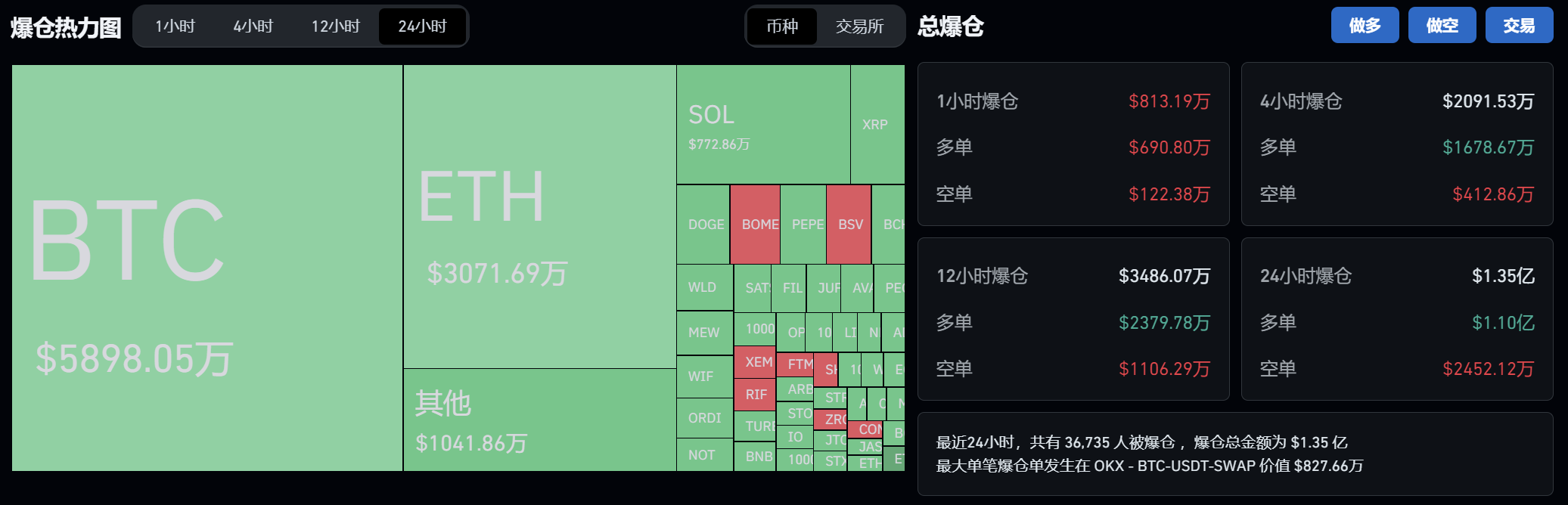
Task: Click the red BSV tile
Action: click(849, 225)
